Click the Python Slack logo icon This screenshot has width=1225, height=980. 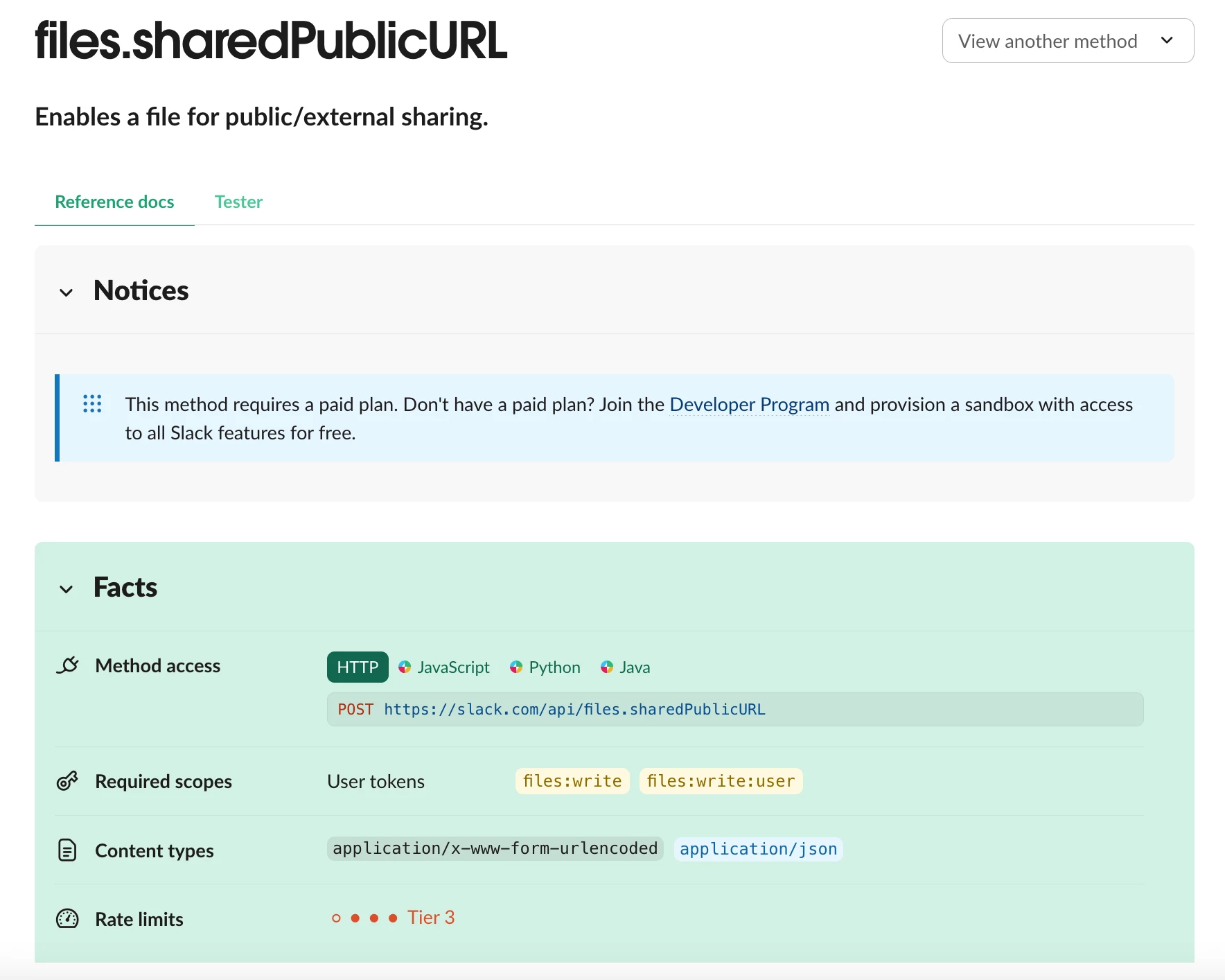pos(516,667)
